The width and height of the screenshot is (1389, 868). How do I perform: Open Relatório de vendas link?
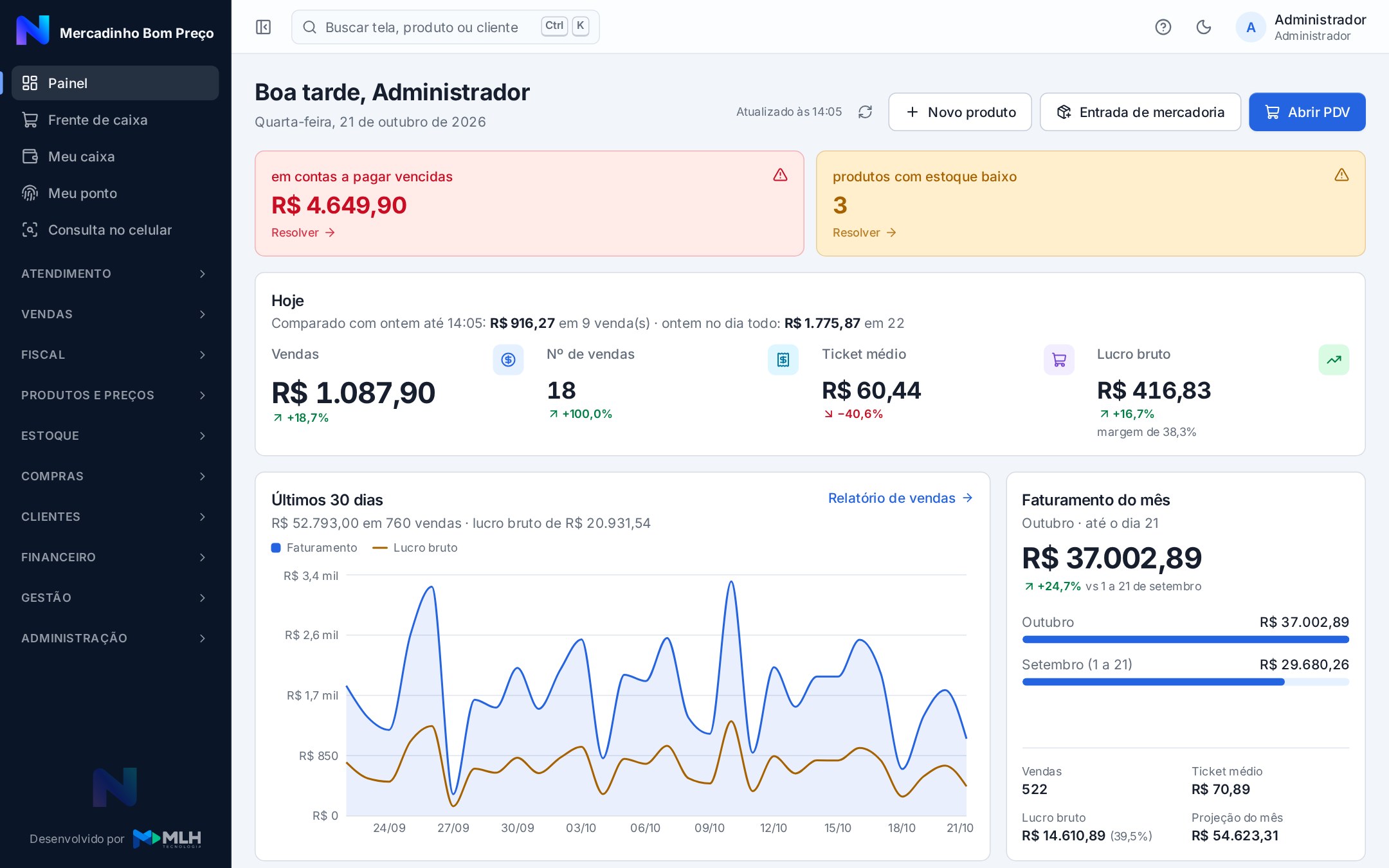900,498
